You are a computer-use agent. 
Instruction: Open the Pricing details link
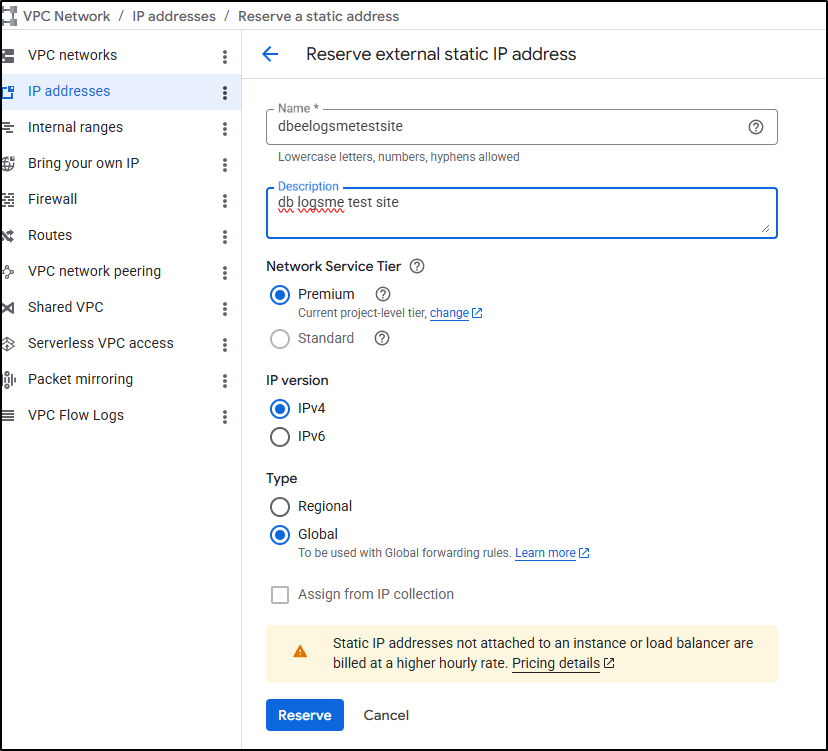point(556,663)
